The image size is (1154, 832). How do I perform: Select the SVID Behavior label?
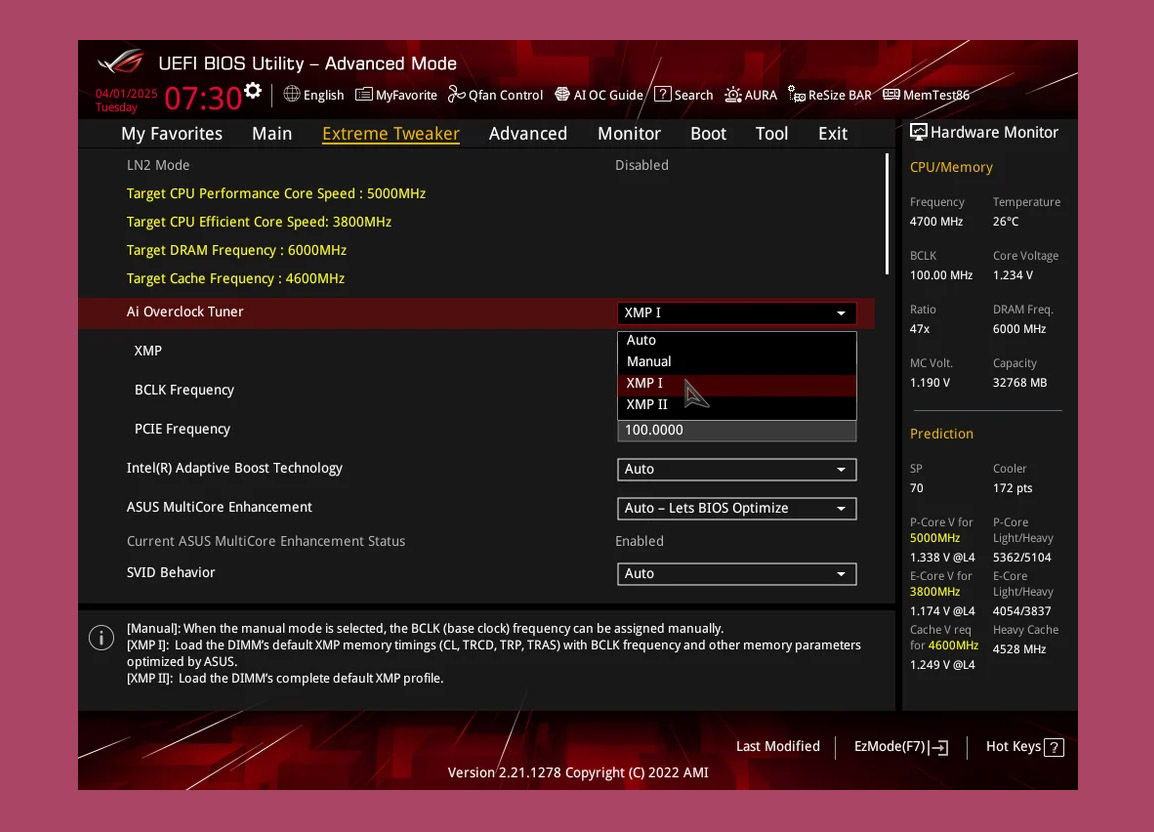click(x=171, y=572)
